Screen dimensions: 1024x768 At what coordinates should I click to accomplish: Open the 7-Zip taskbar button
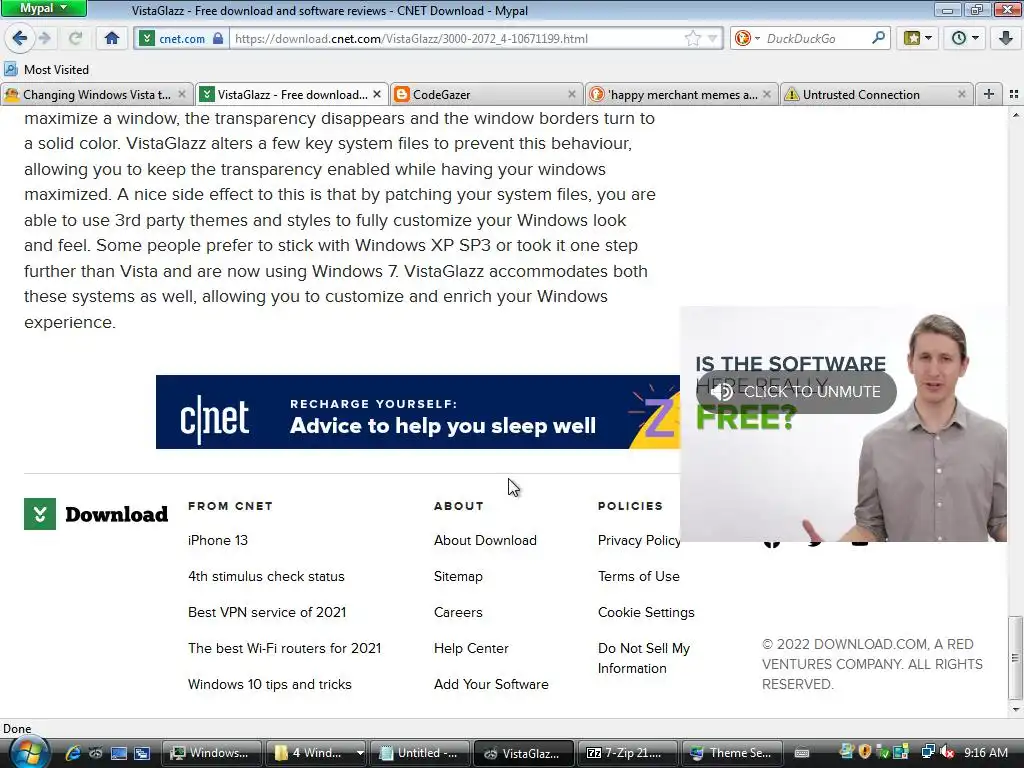tap(626, 753)
